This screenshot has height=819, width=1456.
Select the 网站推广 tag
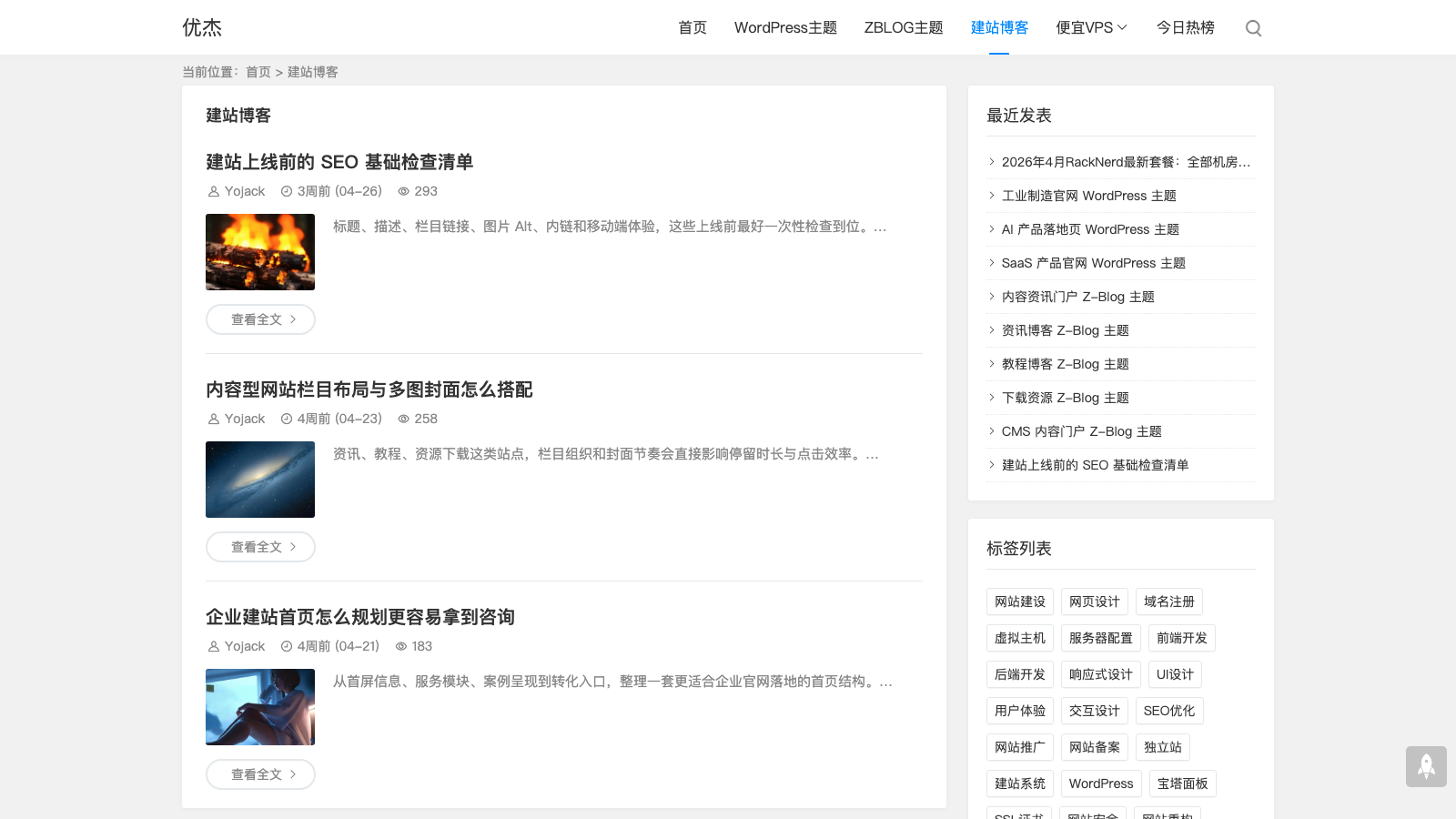coord(1020,747)
